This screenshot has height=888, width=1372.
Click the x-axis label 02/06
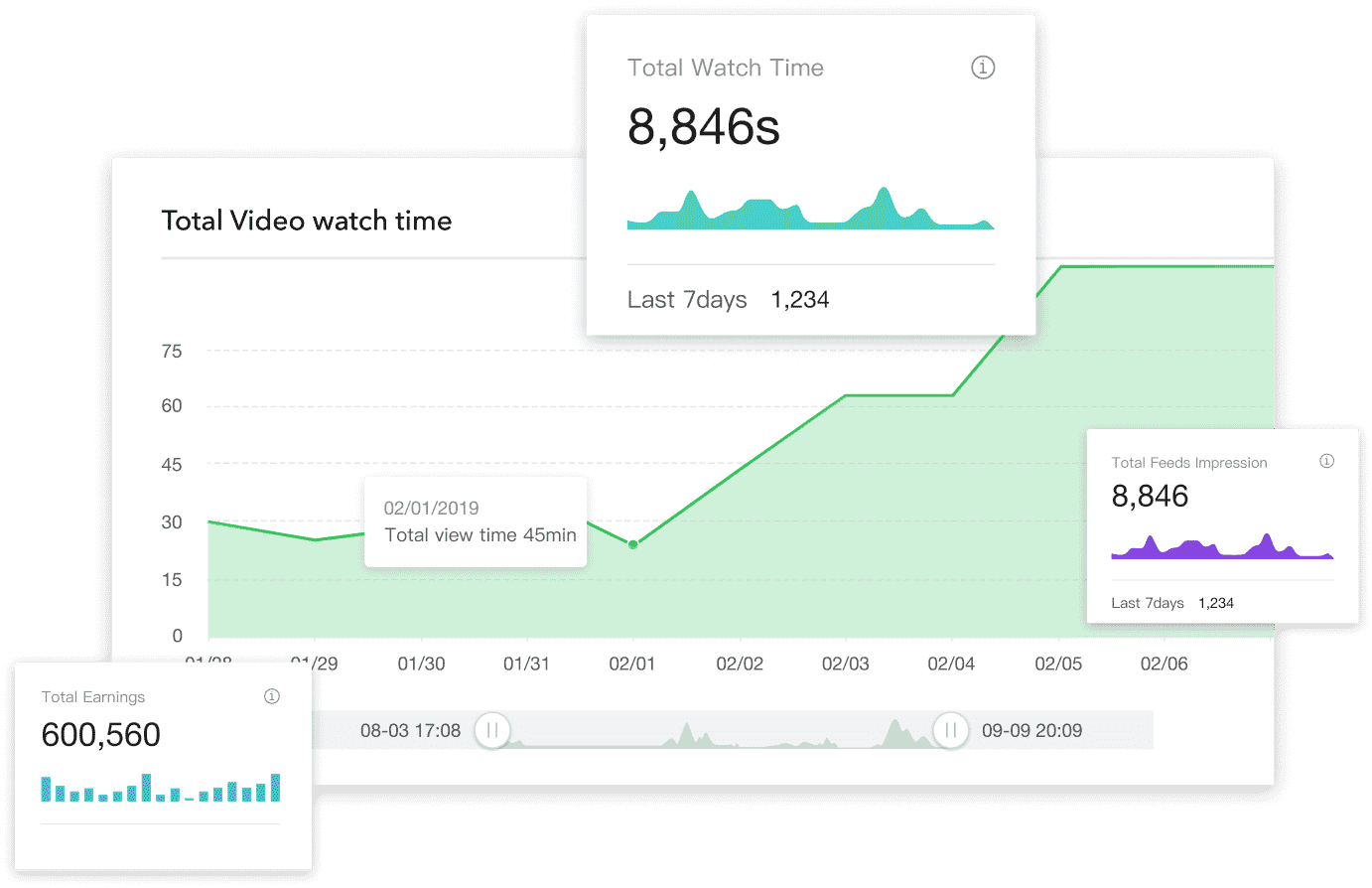pos(1164,664)
